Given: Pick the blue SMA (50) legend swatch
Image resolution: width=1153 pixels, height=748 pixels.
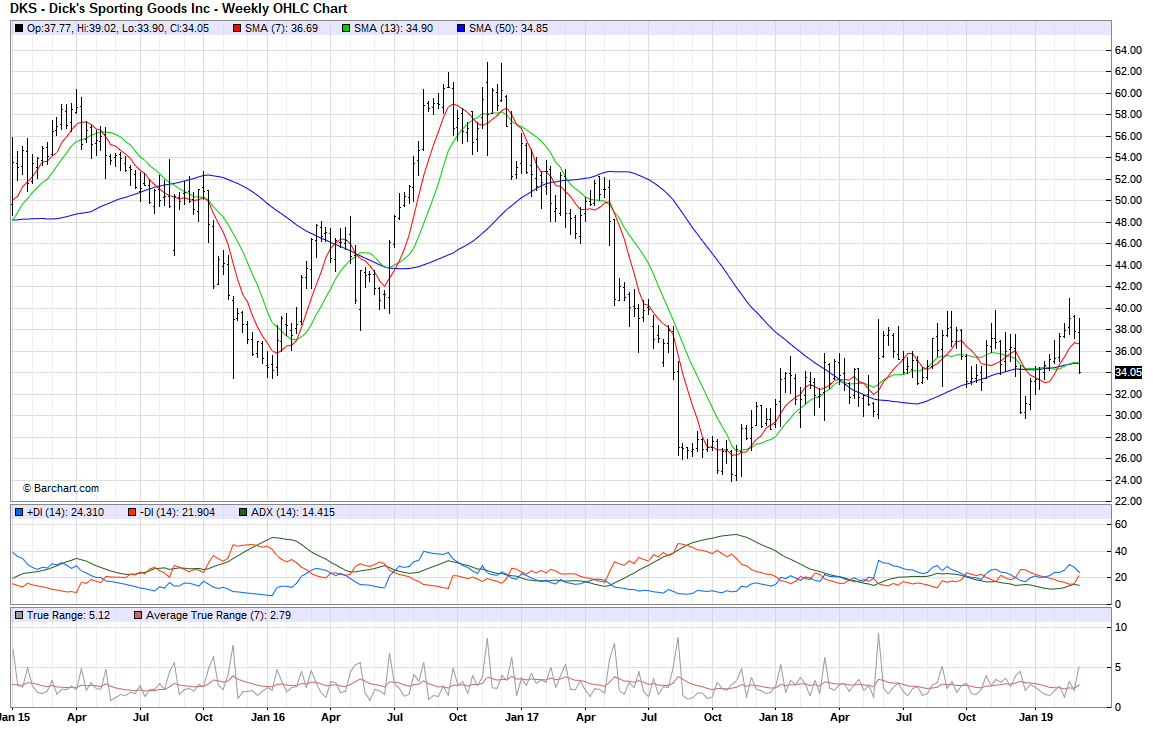Looking at the screenshot, I should [x=460, y=29].
